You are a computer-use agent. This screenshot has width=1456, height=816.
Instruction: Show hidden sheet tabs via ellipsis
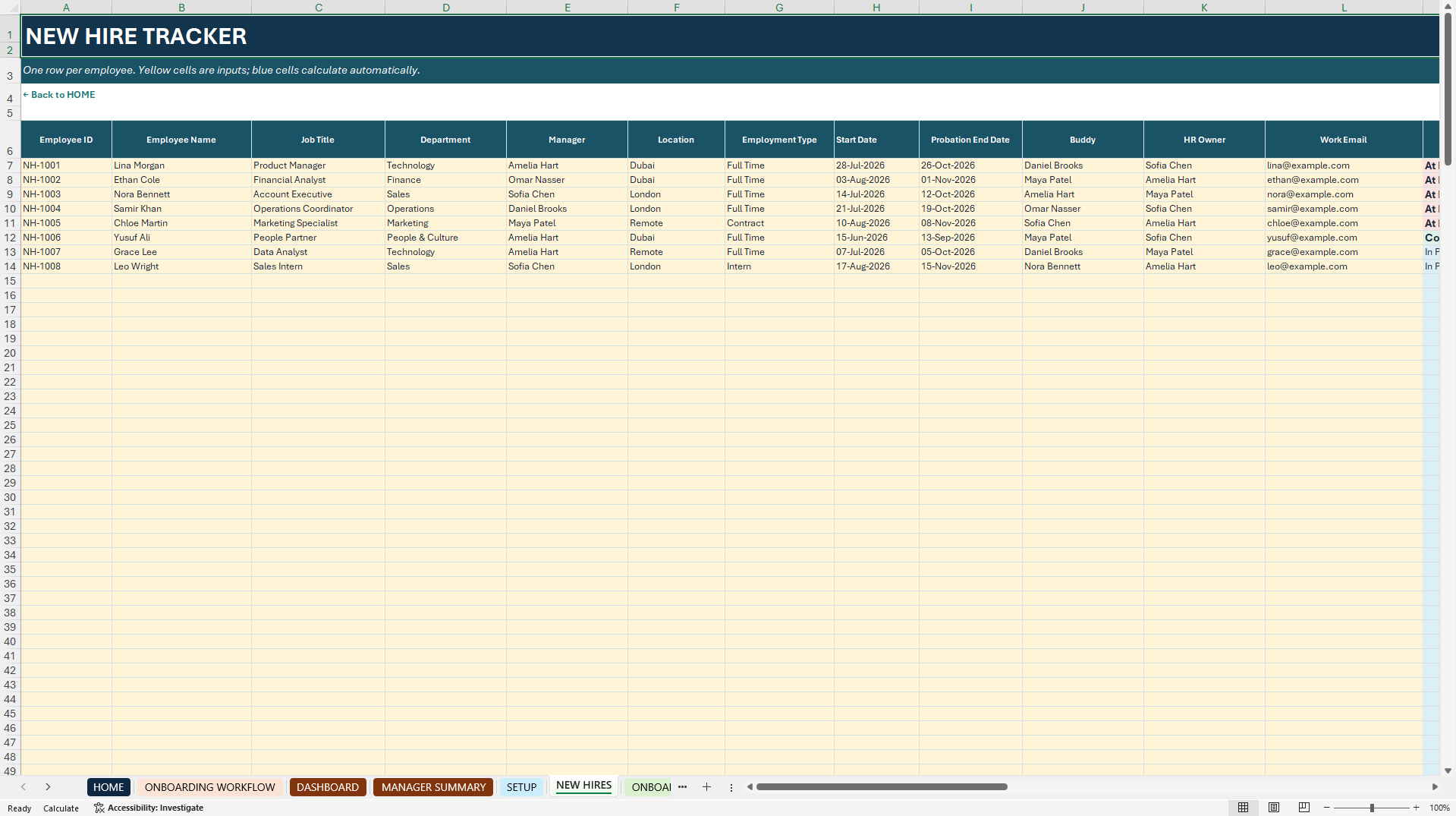coord(682,787)
